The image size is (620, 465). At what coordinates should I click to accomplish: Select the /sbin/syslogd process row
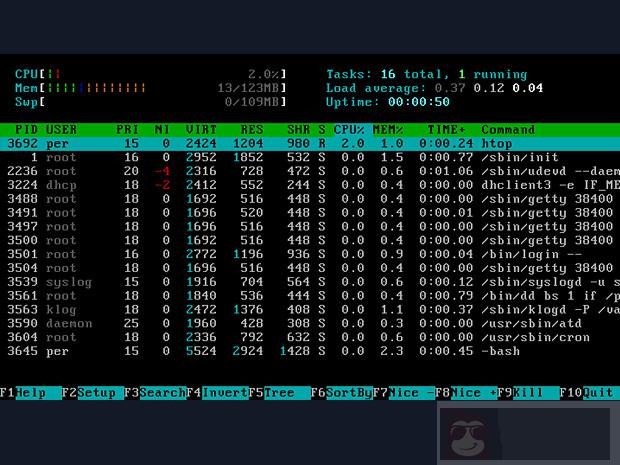310,282
